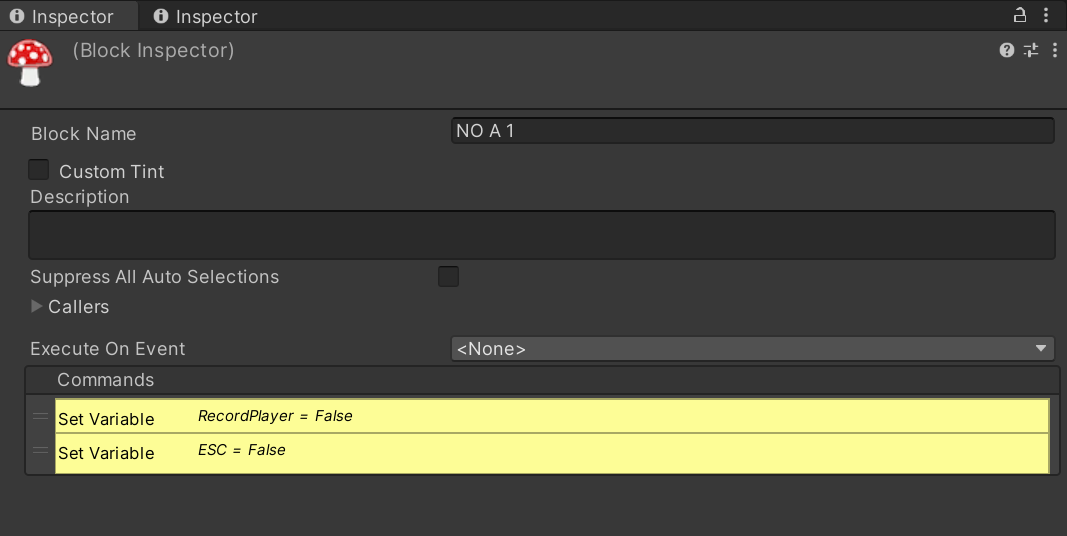Viewport: 1067px width, 536px height.
Task: Open the Block Inspector three-dot menu
Action: 1055,50
